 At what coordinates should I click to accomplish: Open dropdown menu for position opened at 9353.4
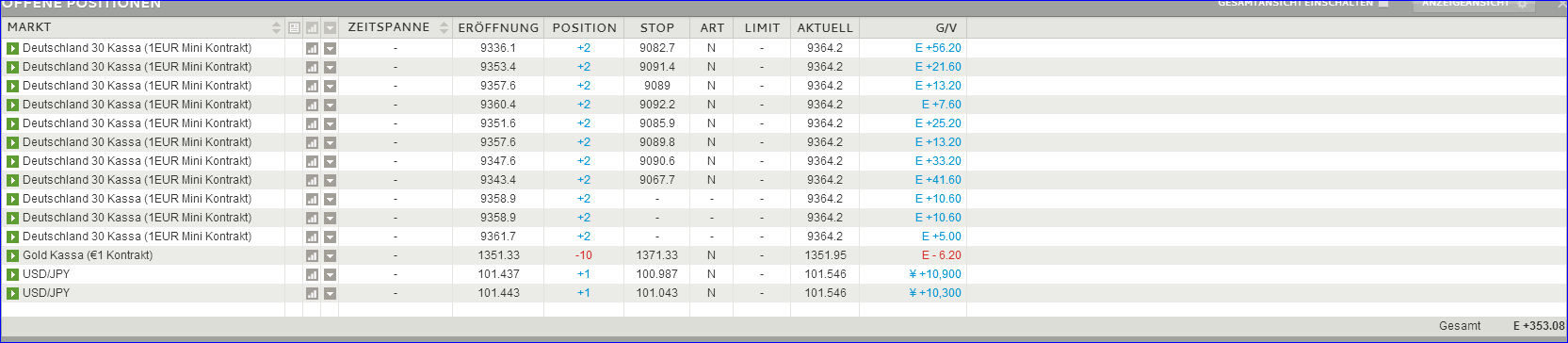coord(330,67)
